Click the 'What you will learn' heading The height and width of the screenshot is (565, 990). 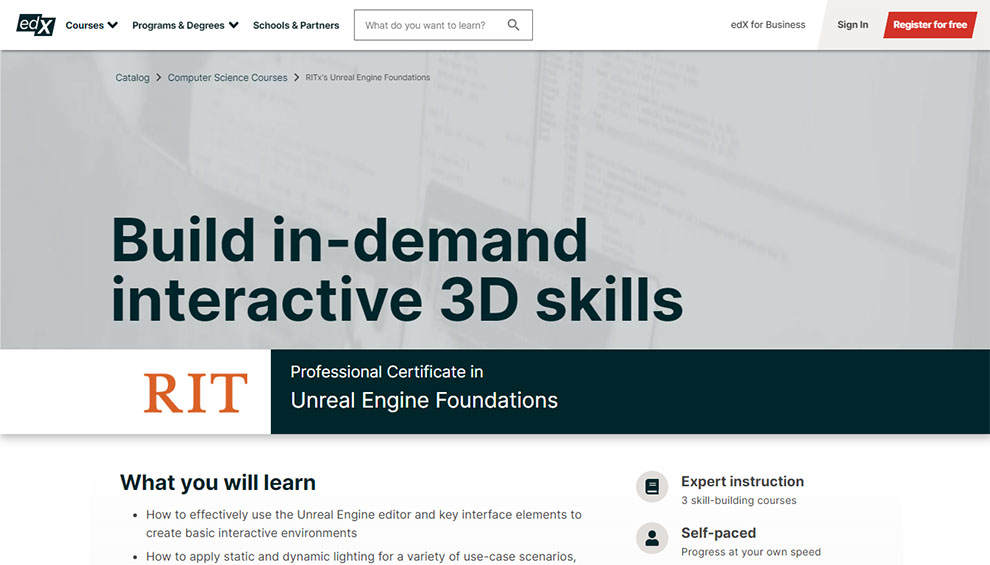(x=218, y=482)
